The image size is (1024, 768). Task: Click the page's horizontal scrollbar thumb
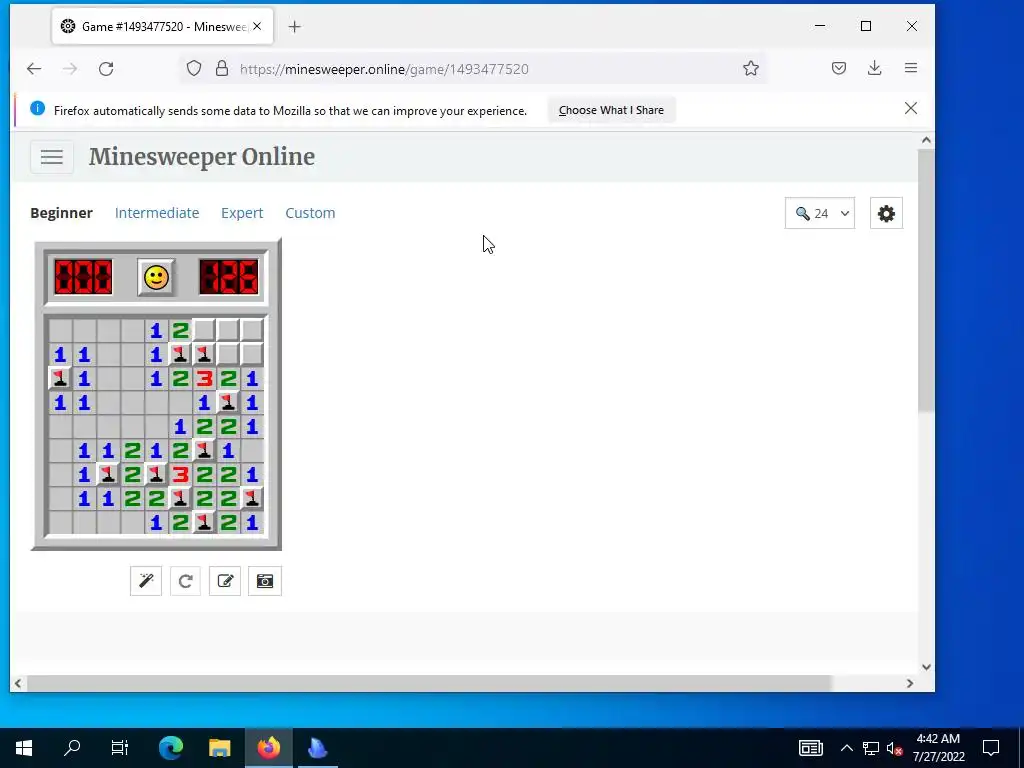428,683
